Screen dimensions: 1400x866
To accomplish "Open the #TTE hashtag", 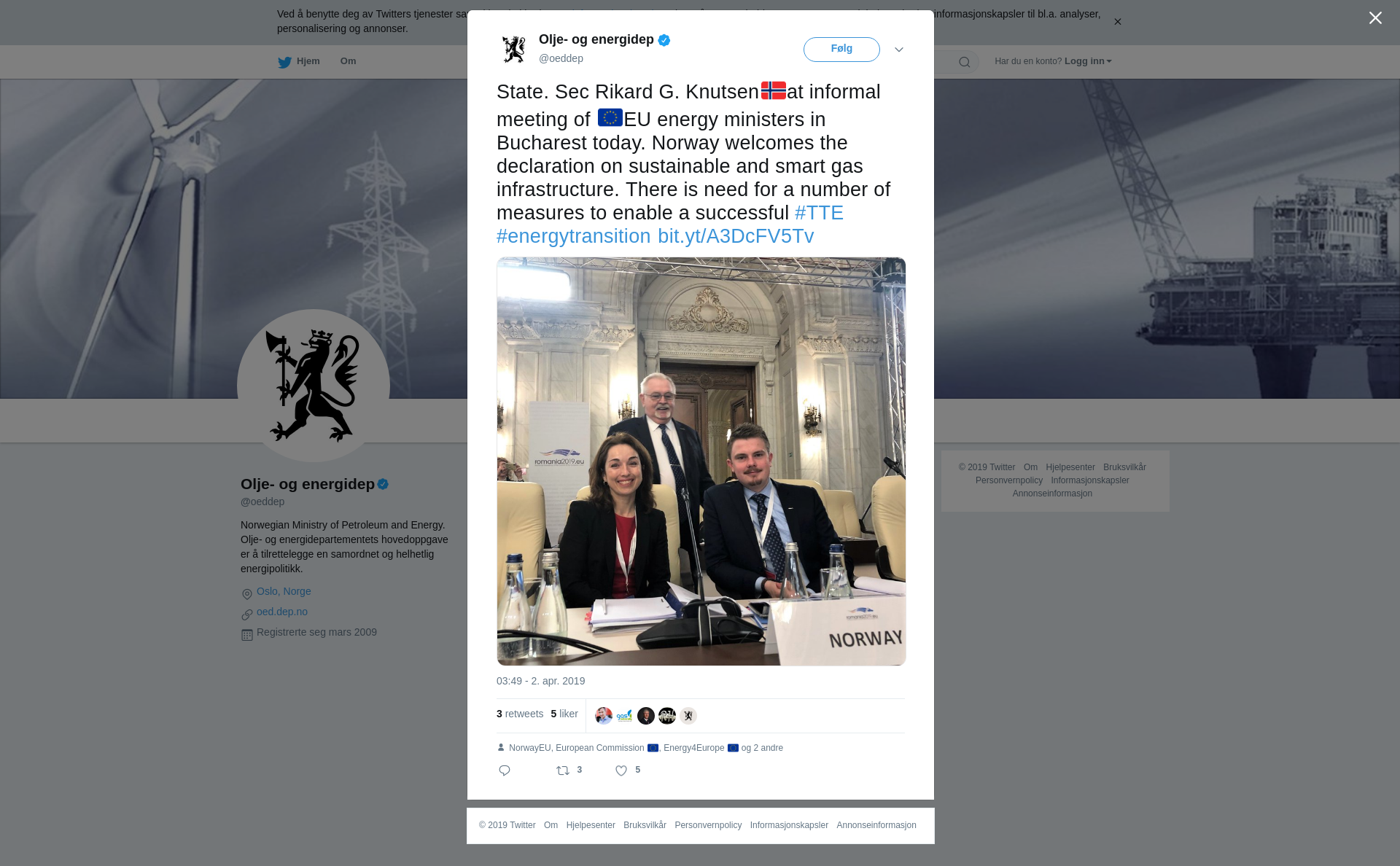I will (x=819, y=213).
